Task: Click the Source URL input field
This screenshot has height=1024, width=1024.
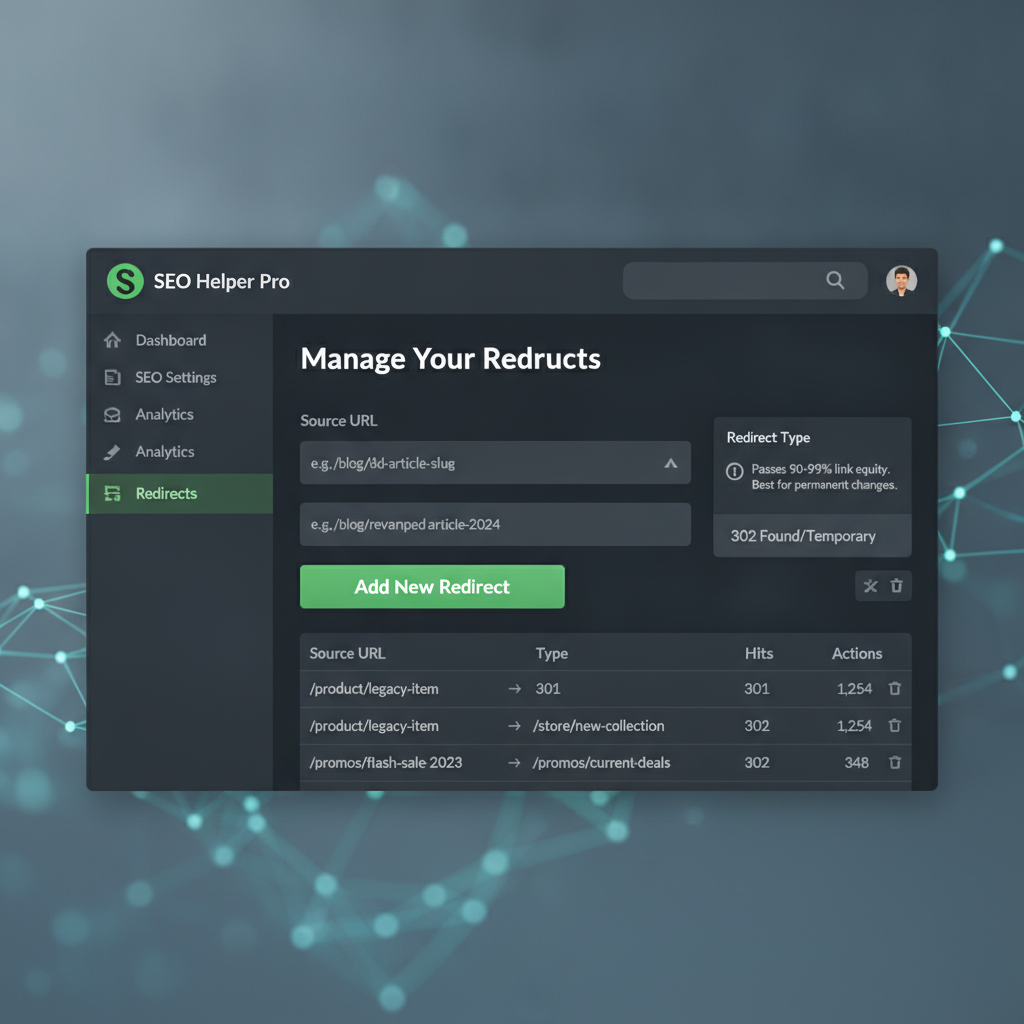Action: (495, 463)
